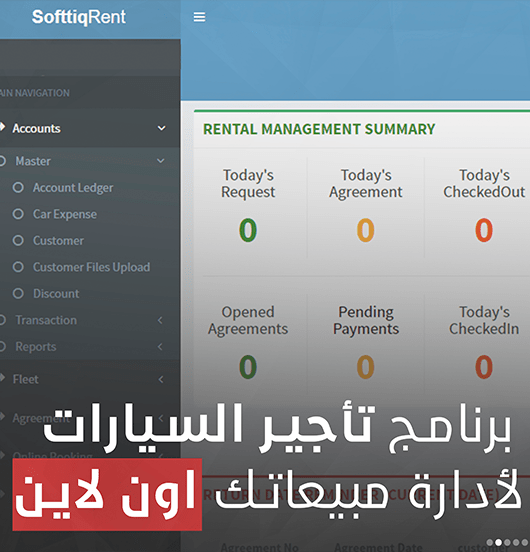The height and width of the screenshot is (552, 530).
Task: Open the Accounts menu item
Action: (x=36, y=128)
